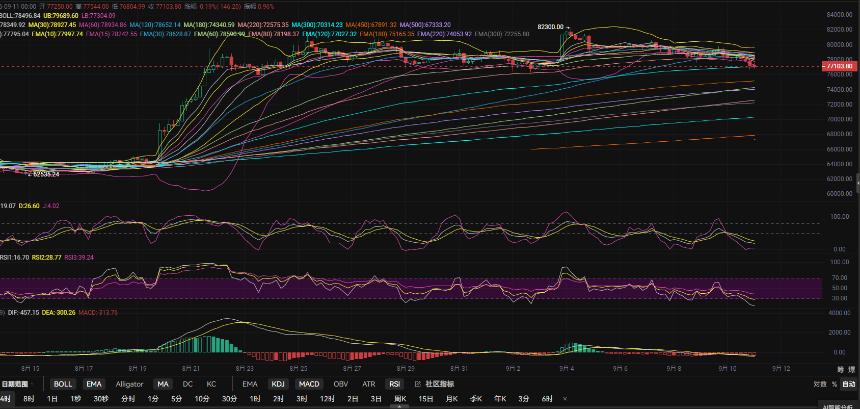This screenshot has height=409, width=860.
Task: Click the RSI2:28.77 legend value
Action: pos(46,257)
